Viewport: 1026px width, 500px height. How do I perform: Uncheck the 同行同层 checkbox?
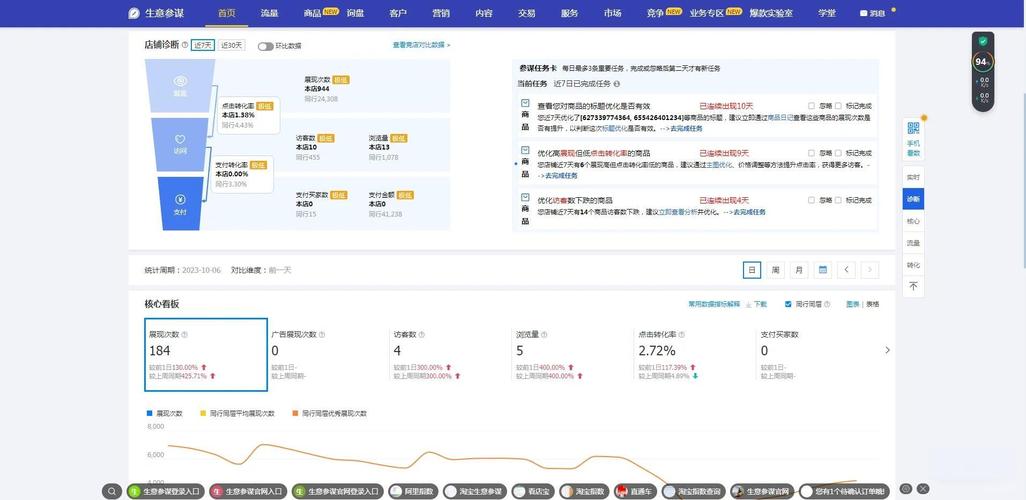[788, 304]
